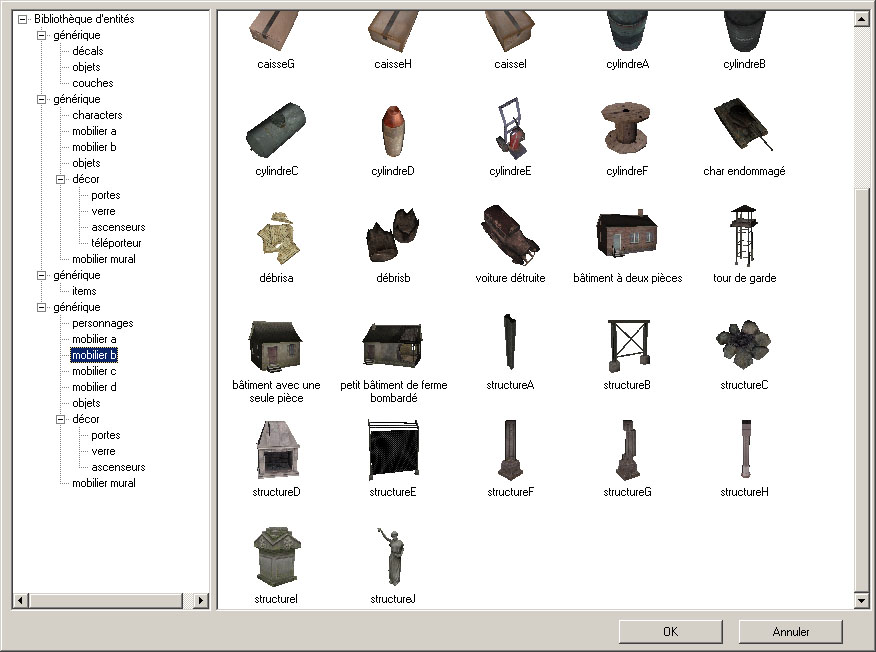
Task: Open the mobilier d category
Action: (94, 387)
